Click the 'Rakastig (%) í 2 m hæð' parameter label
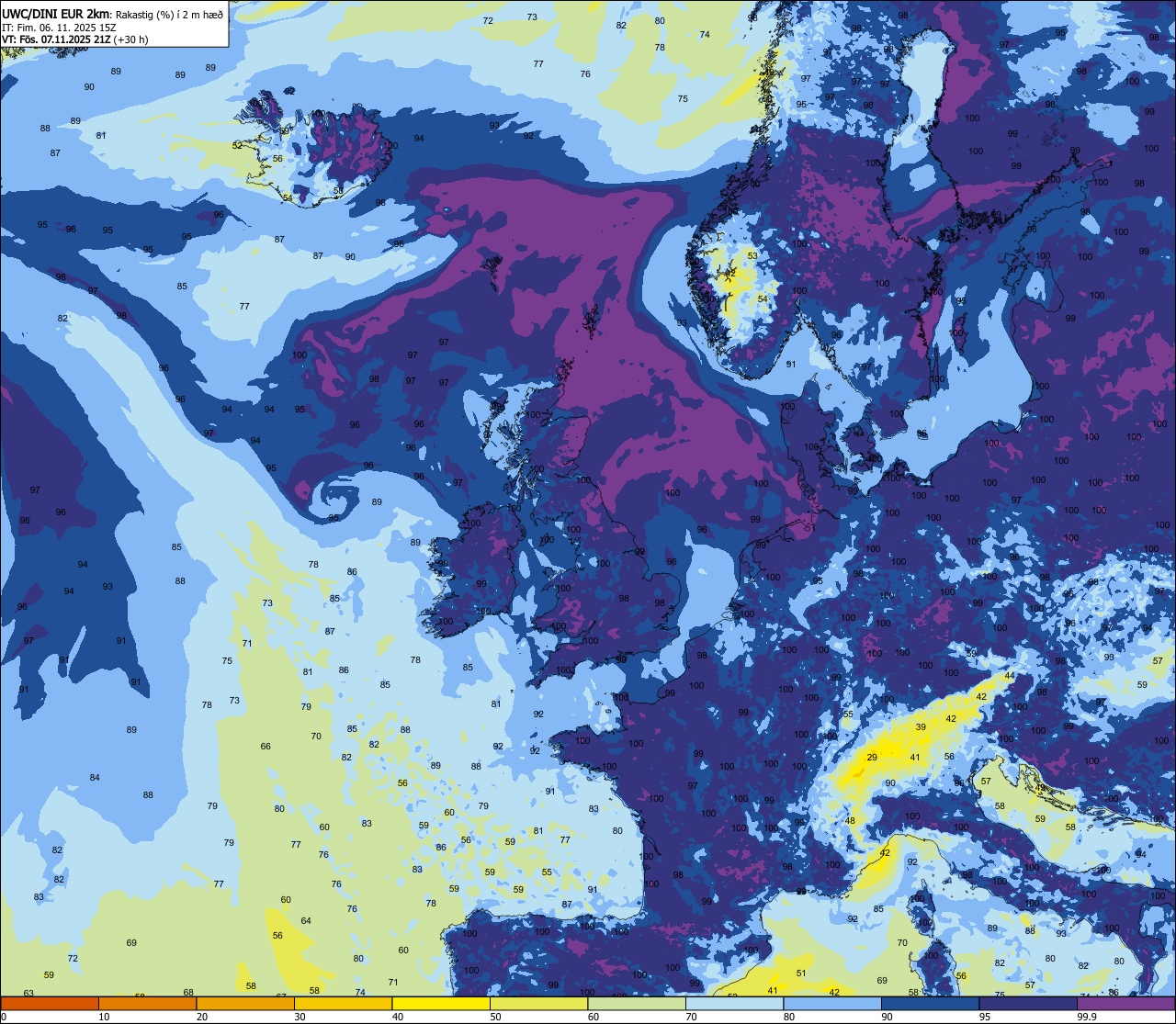This screenshot has width=1176, height=1024. tap(168, 15)
